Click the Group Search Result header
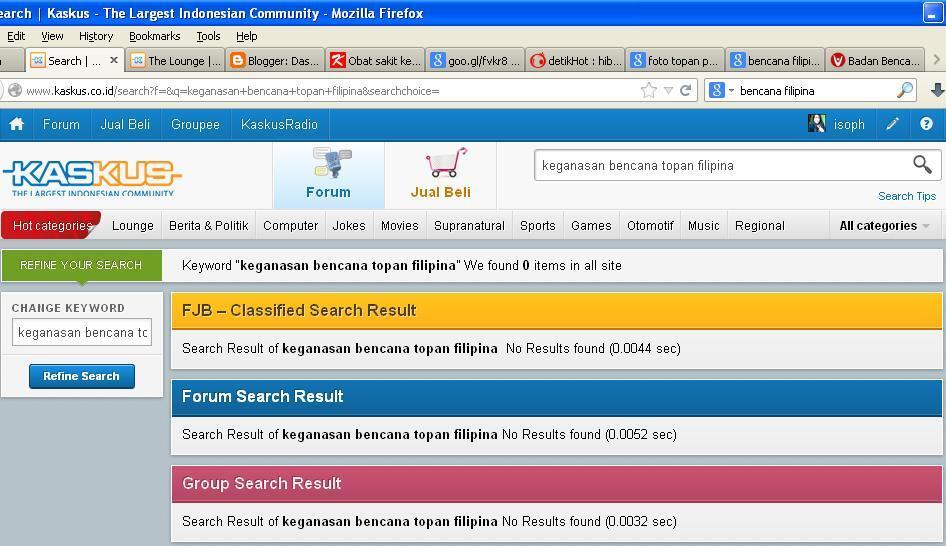 tap(556, 483)
